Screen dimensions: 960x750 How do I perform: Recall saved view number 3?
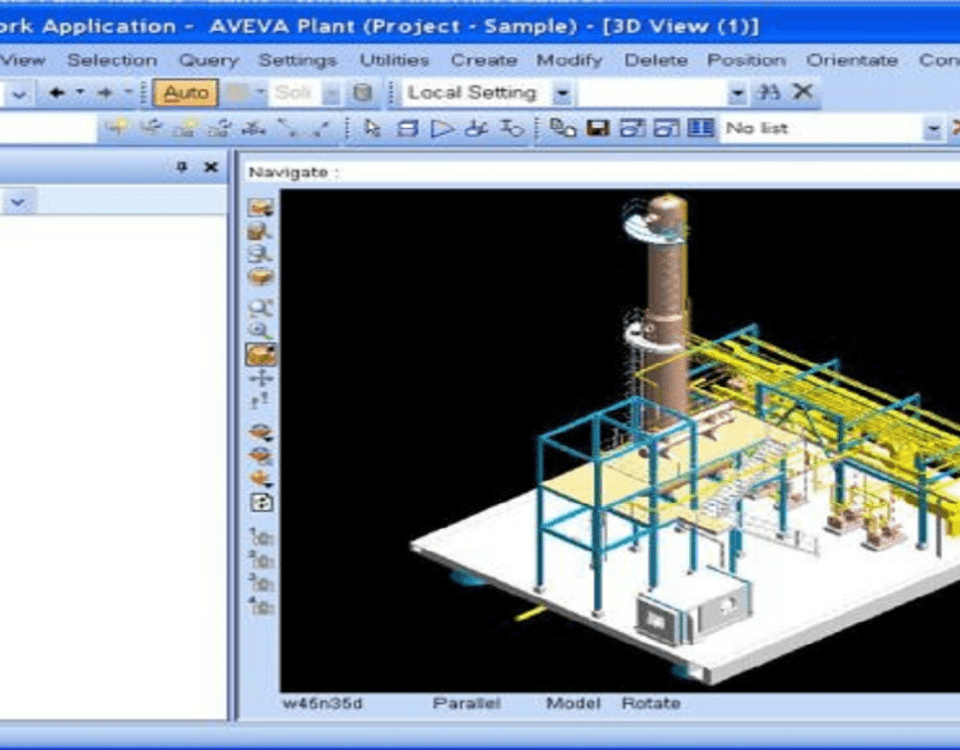click(261, 582)
